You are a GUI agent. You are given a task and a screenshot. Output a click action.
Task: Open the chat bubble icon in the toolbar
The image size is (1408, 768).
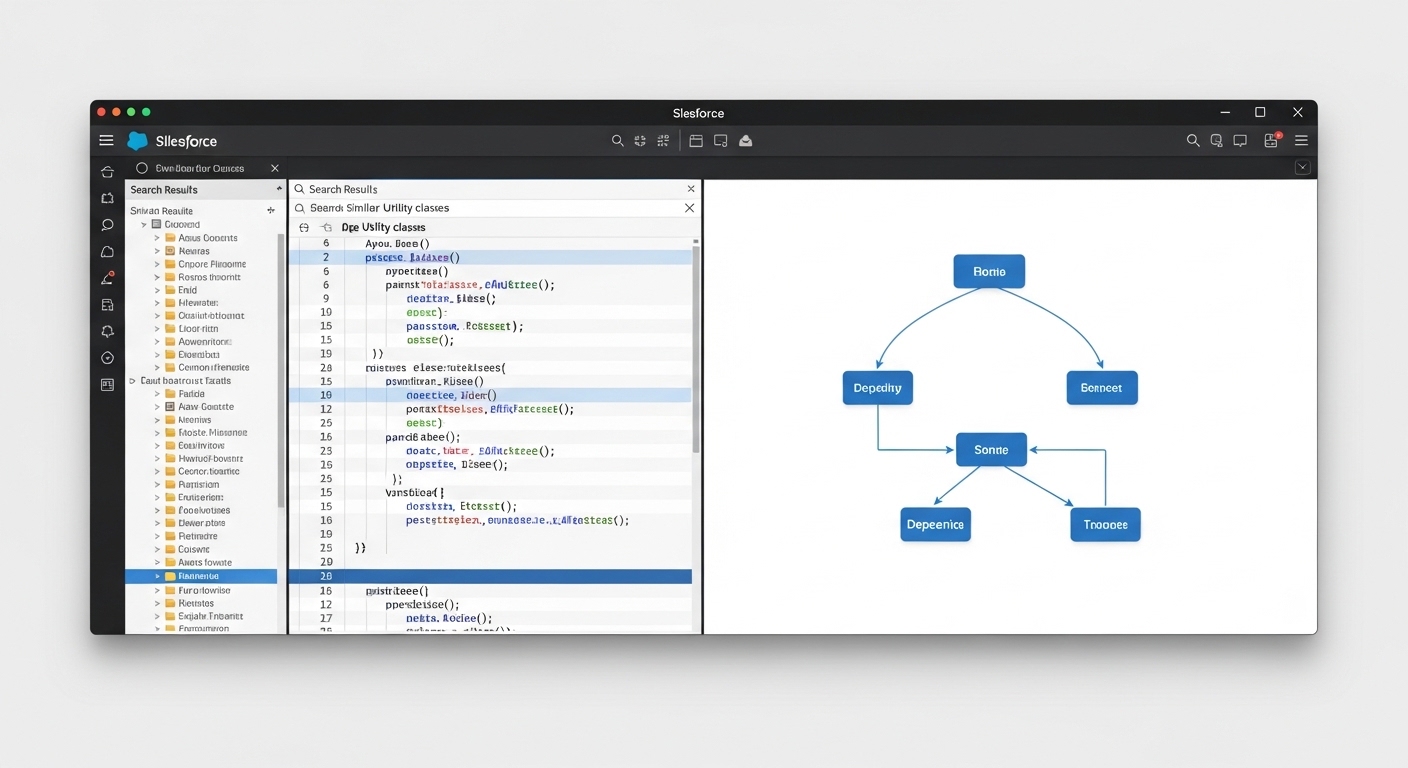(x=1240, y=141)
